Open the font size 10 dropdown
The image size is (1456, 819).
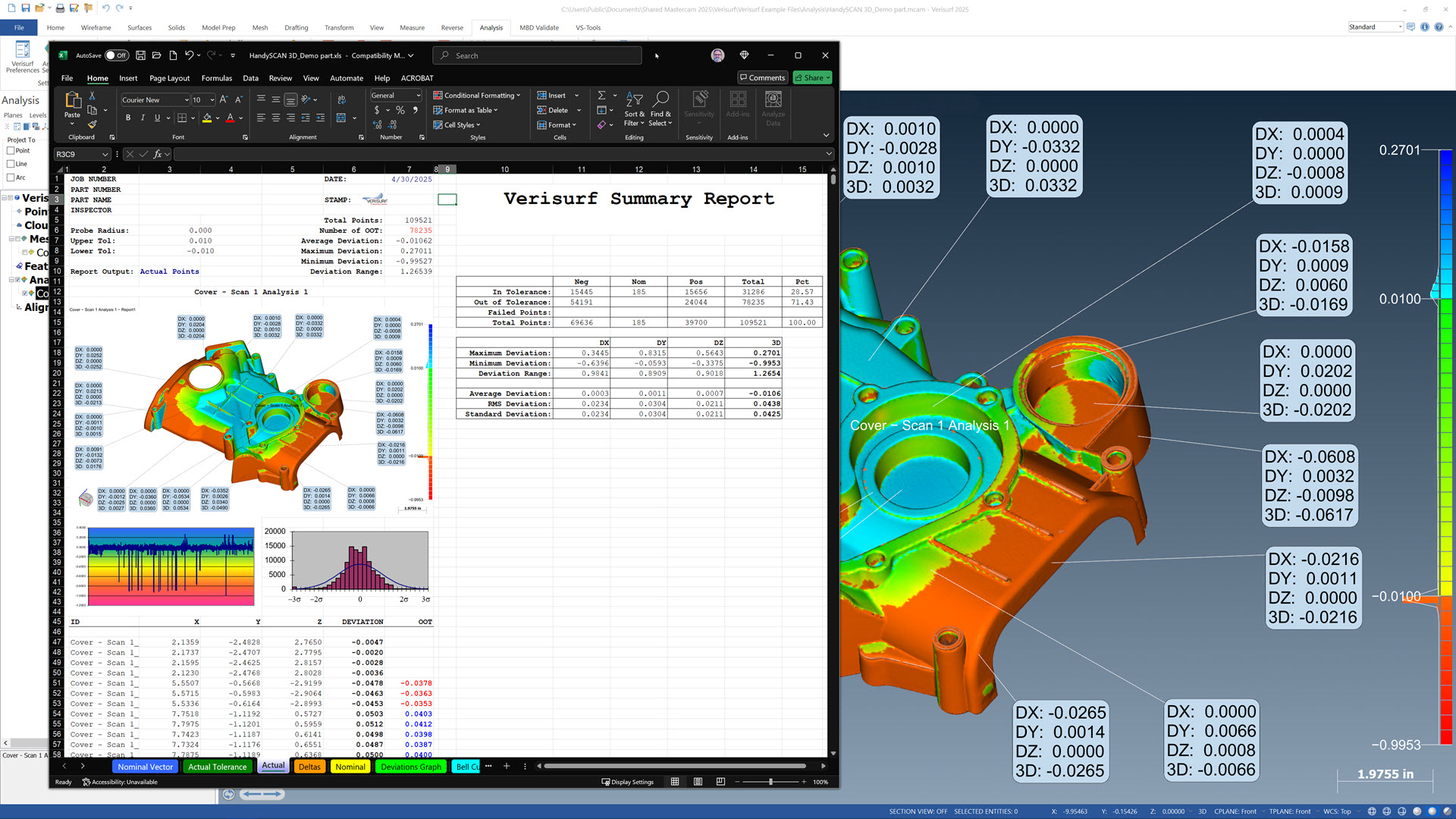pyautogui.click(x=212, y=100)
